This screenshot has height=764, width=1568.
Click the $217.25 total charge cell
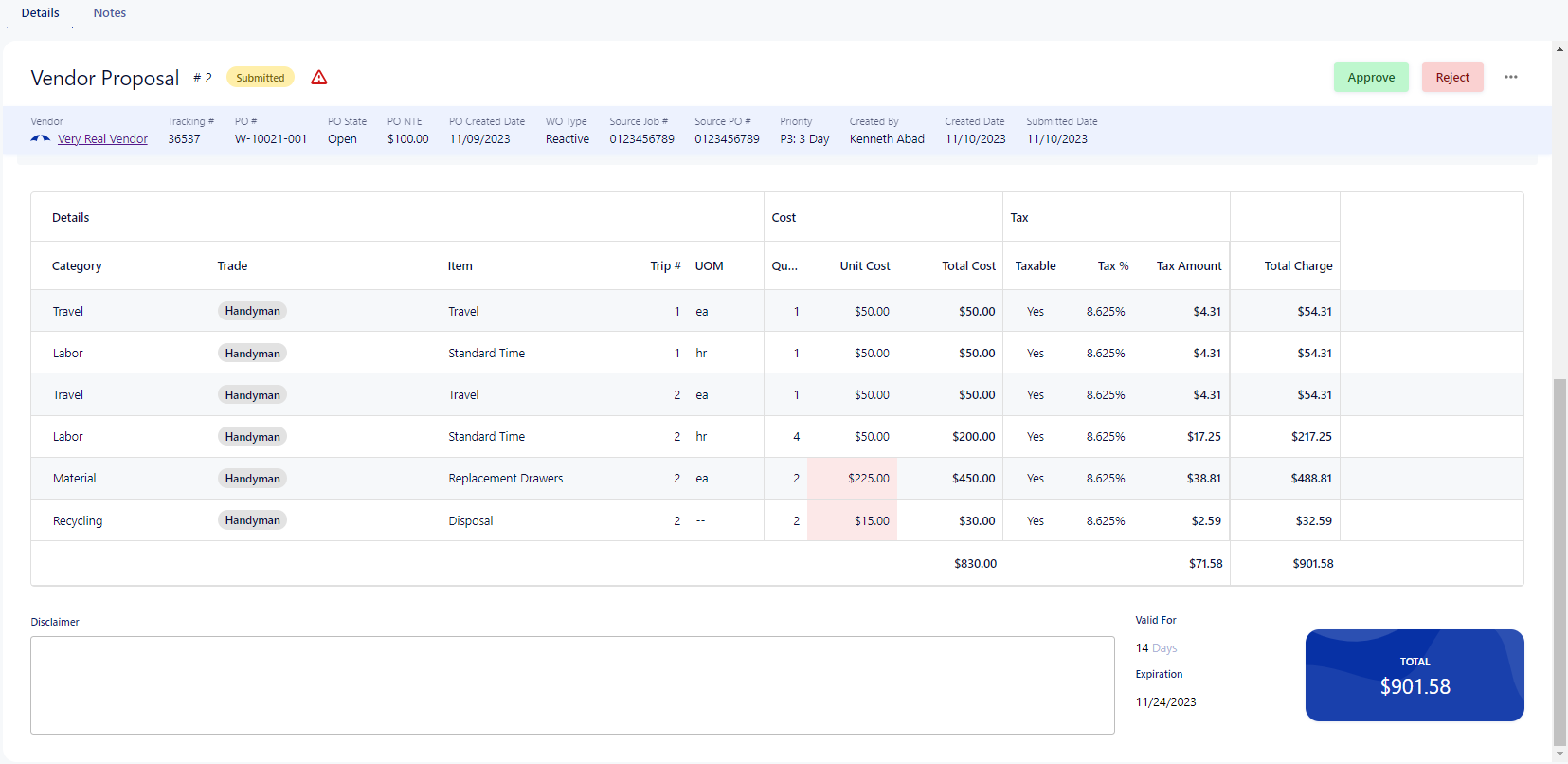pyautogui.click(x=1311, y=437)
